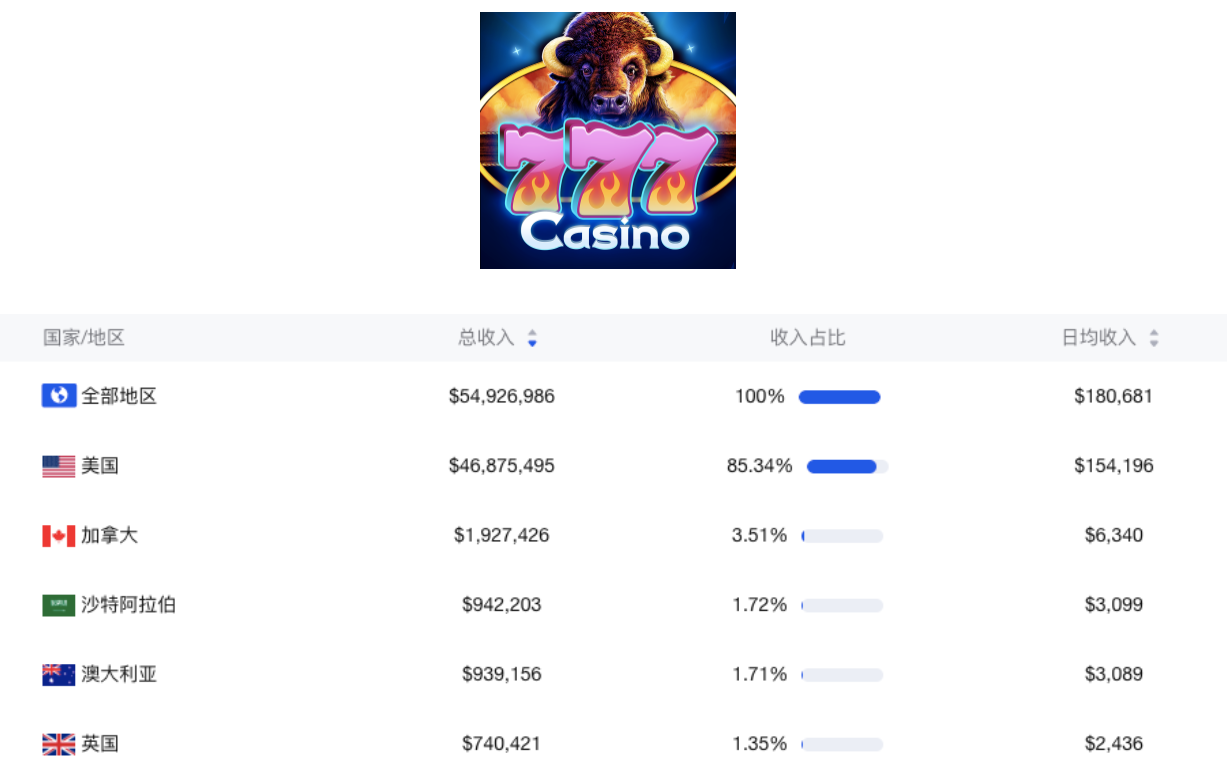
Task: Select the 加拿大 country name
Action: [x=109, y=536]
